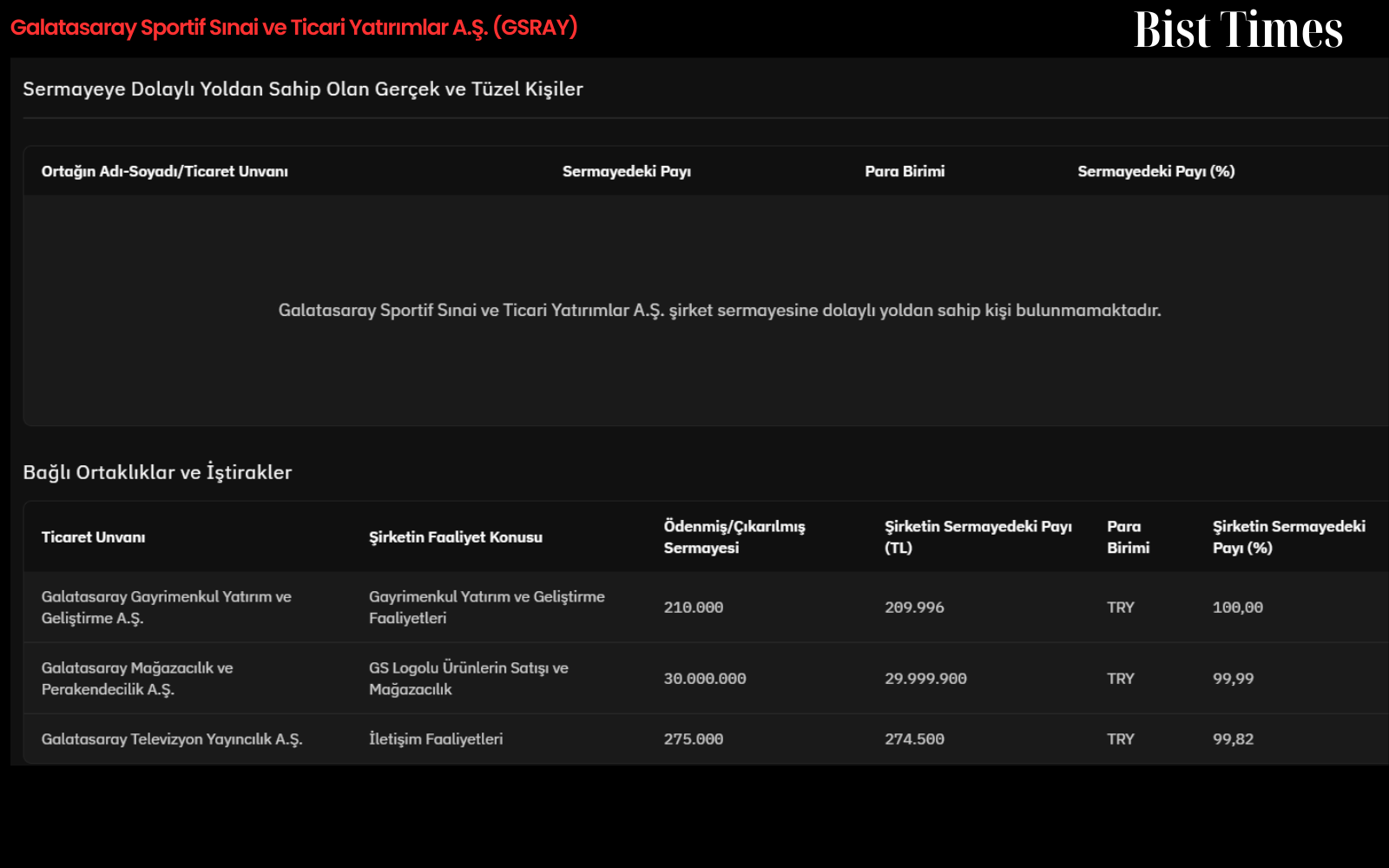Image resolution: width=1389 pixels, height=868 pixels.
Task: Click the Ticaret Unvanı column header
Action: [94, 537]
